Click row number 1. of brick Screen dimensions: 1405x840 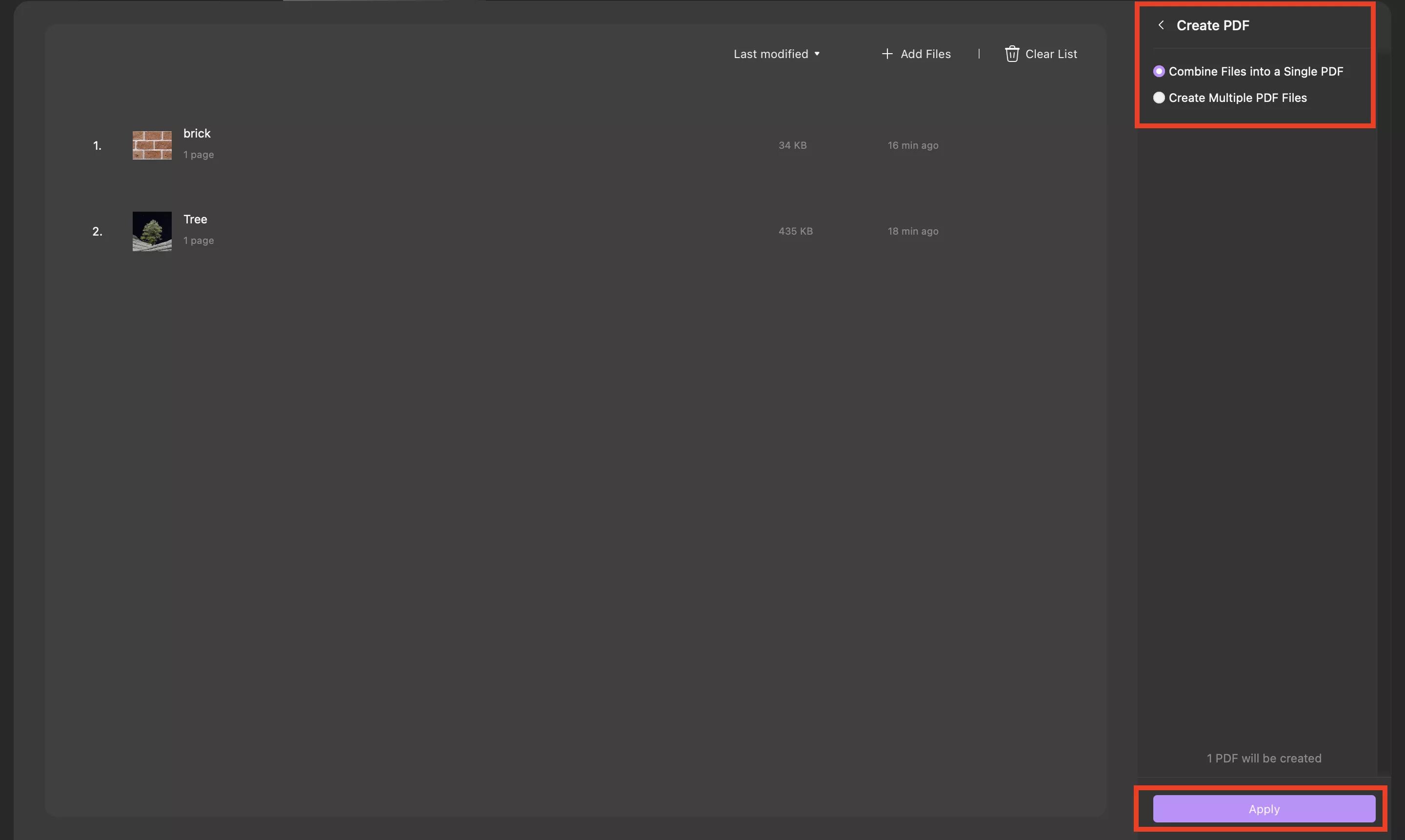tap(98, 146)
